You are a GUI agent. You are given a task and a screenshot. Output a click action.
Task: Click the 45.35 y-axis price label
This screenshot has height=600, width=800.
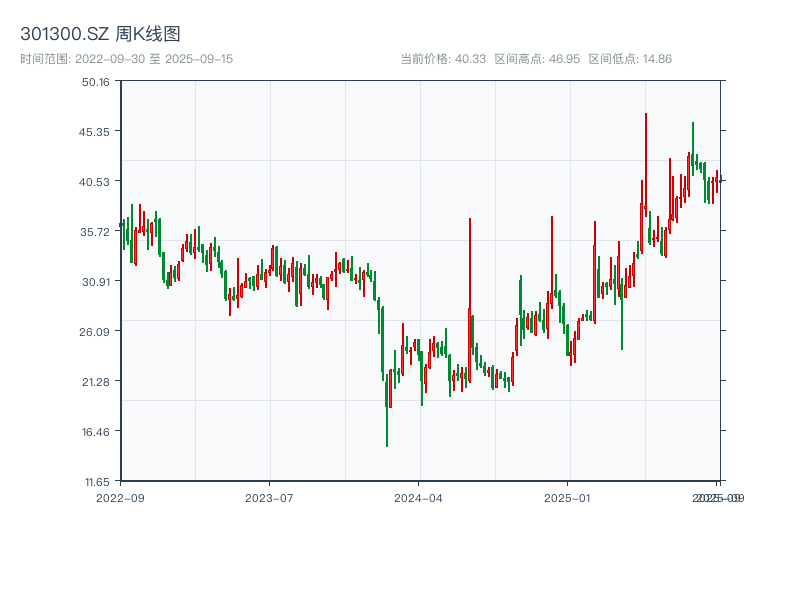click(x=96, y=131)
